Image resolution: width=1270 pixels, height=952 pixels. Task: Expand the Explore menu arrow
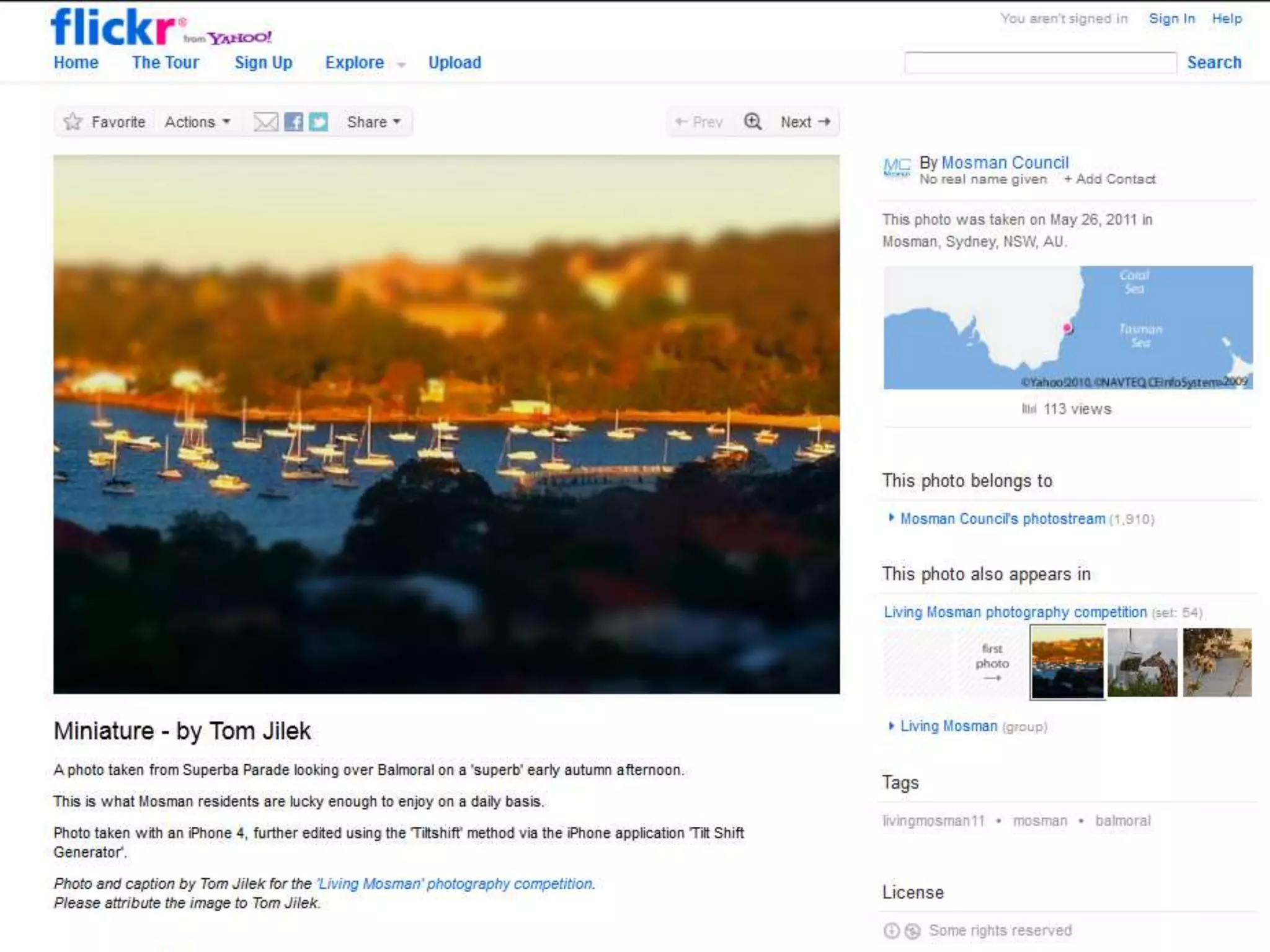point(401,65)
